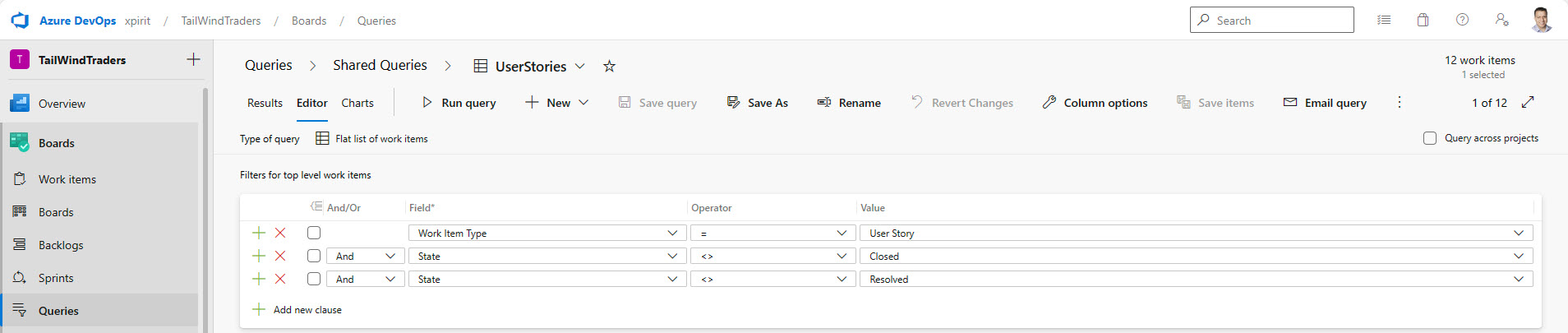
Task: Check the State Closed clause checkbox
Action: point(314,256)
